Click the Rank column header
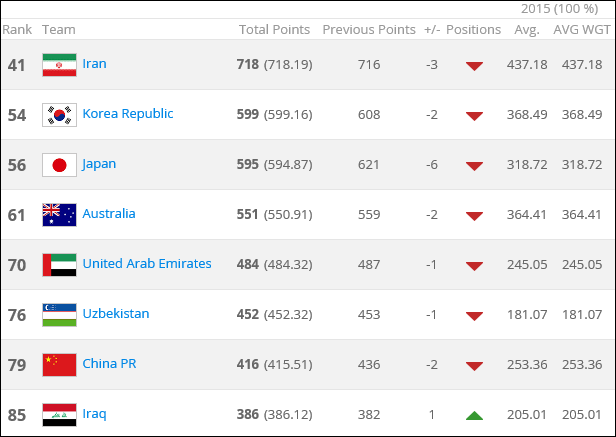 [x=17, y=29]
